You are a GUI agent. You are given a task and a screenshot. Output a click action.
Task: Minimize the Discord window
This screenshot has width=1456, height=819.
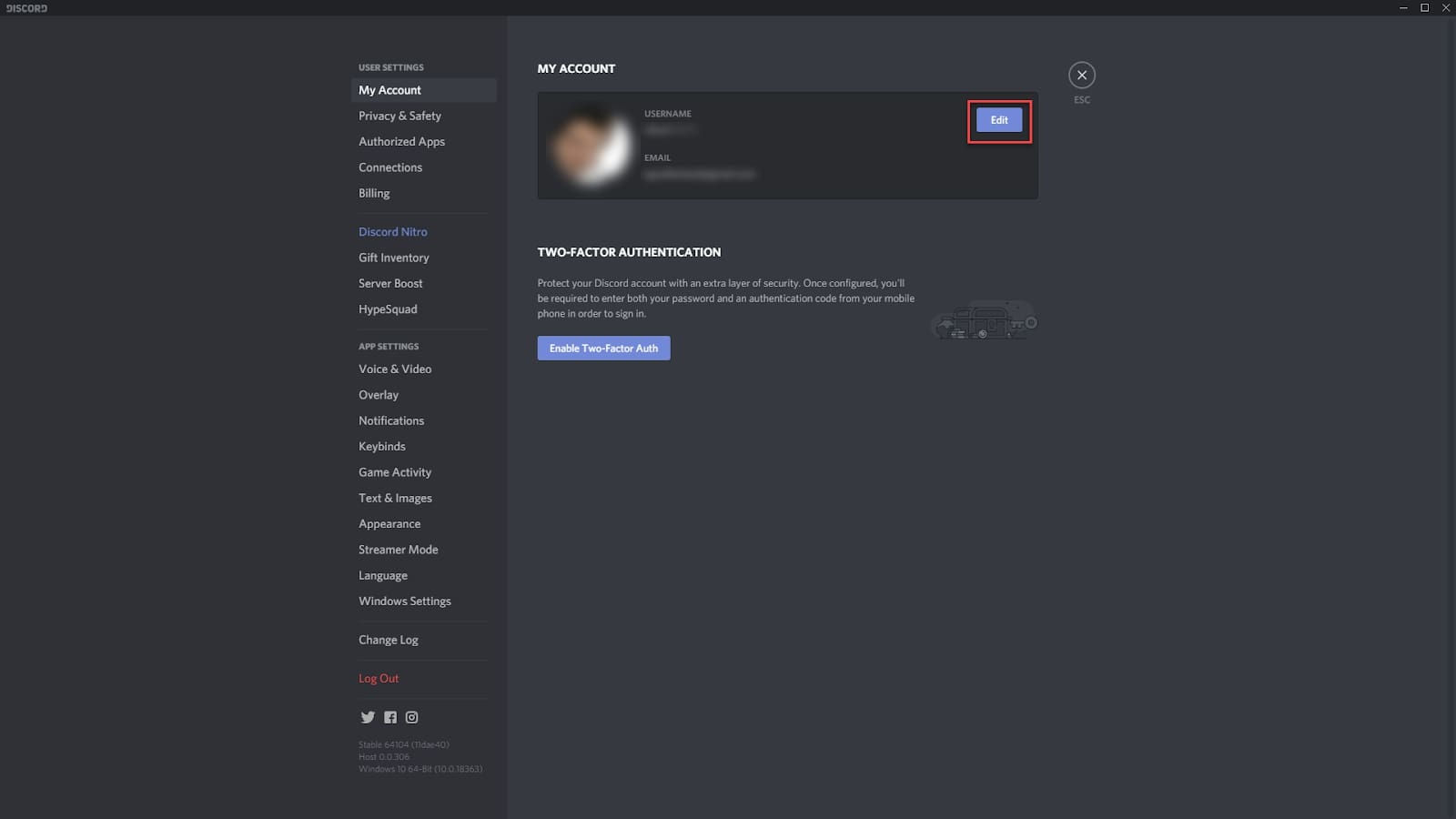1403,7
